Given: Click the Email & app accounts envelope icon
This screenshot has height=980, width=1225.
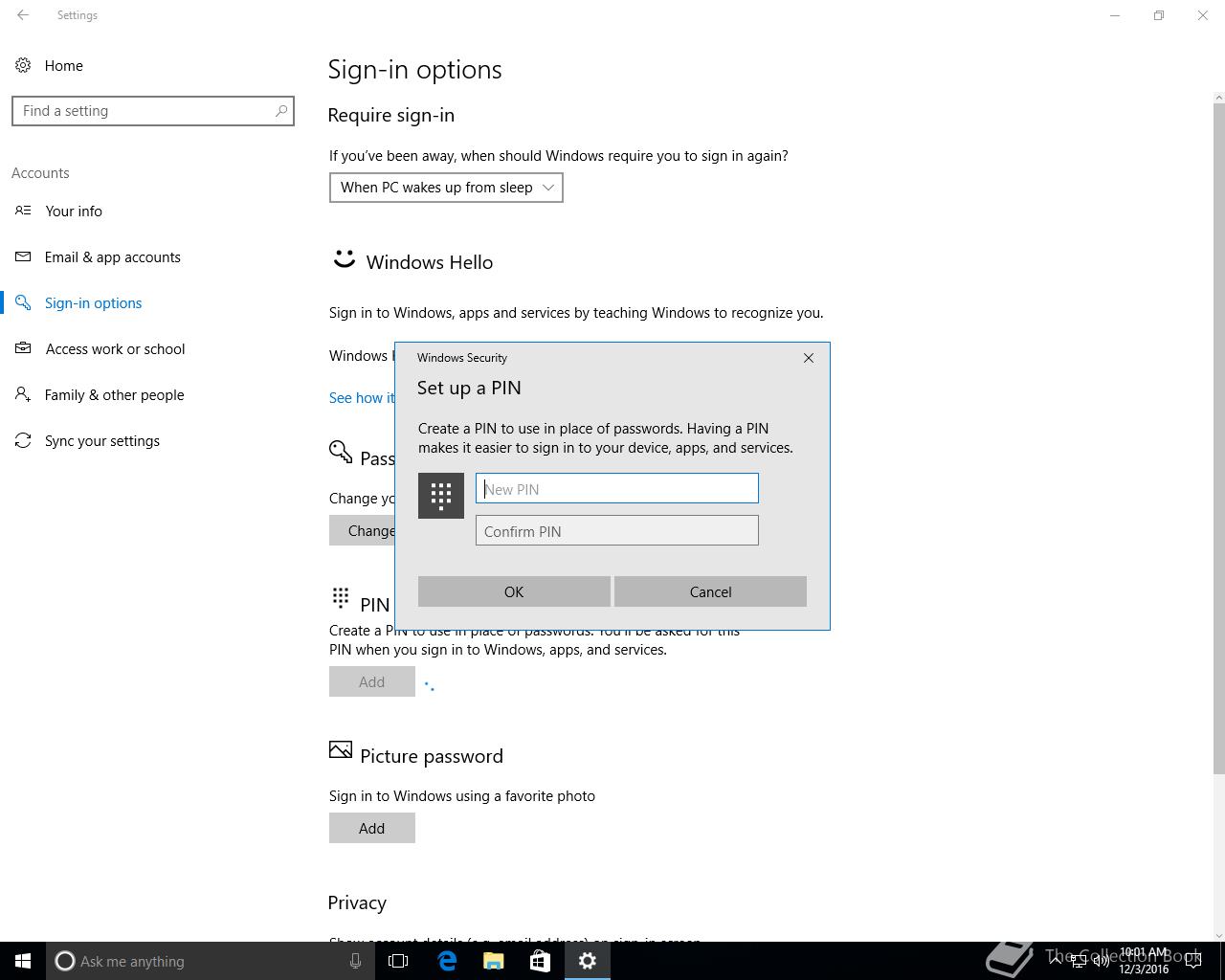Looking at the screenshot, I should [x=23, y=256].
